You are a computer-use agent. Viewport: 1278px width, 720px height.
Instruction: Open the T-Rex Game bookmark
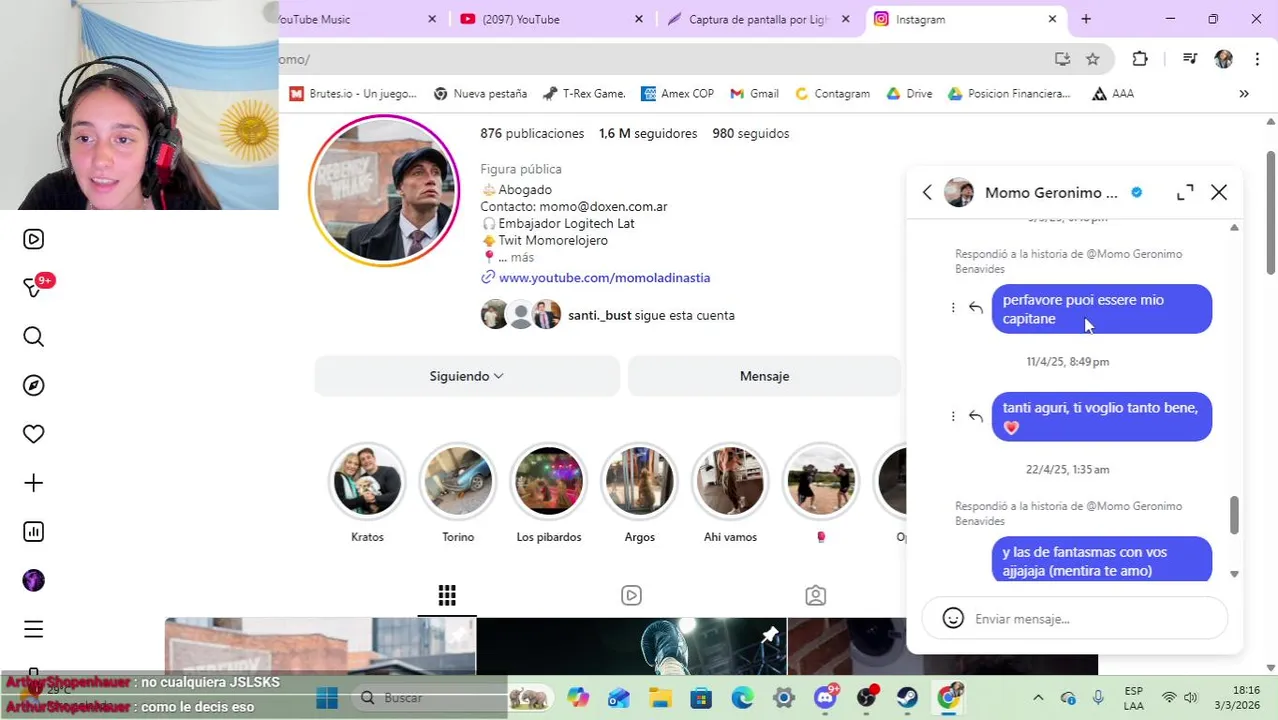[x=584, y=93]
